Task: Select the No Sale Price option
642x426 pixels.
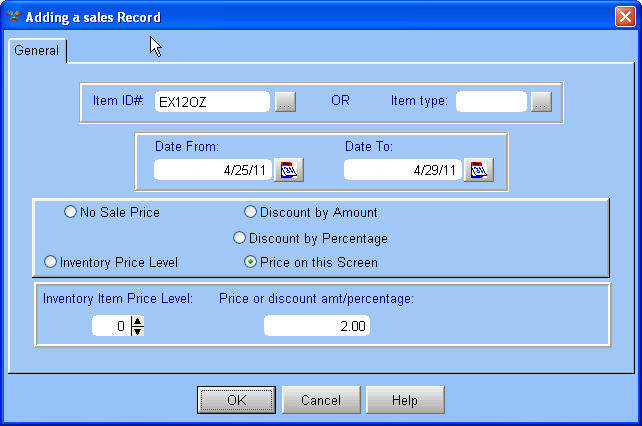Action: (70, 212)
